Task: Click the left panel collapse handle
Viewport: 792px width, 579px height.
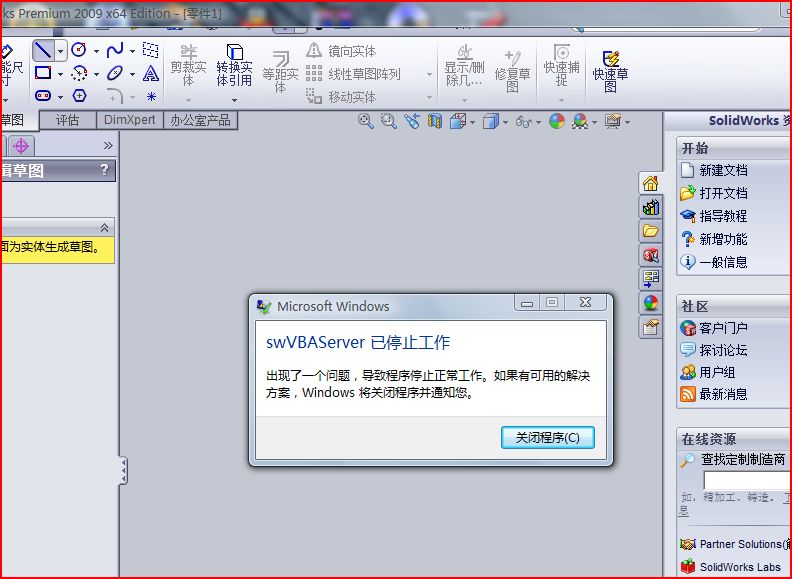Action: [x=123, y=471]
